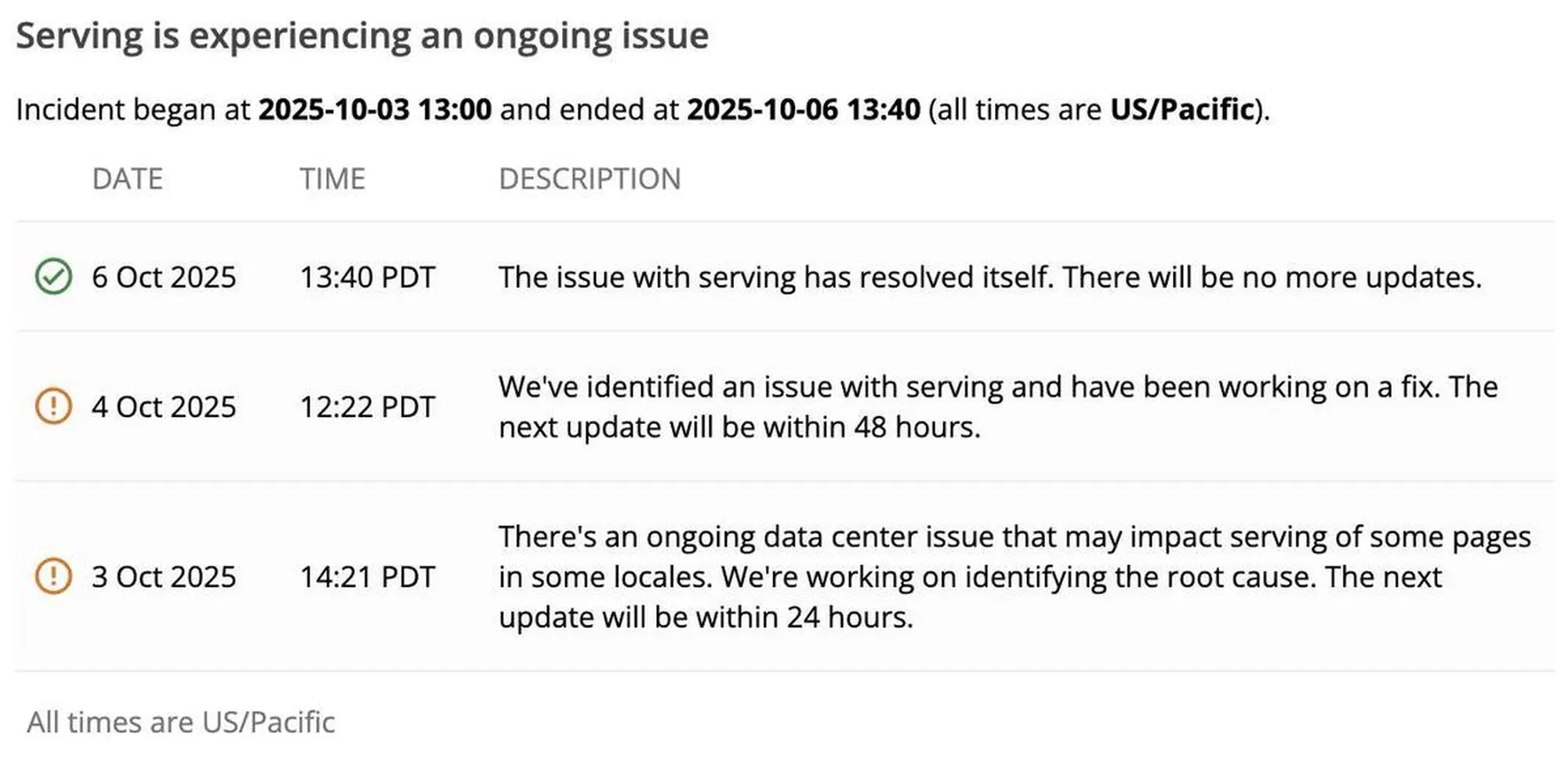Click the 'All times are US/Pacific' footer note
The width and height of the screenshot is (1568, 765).
pos(181,722)
